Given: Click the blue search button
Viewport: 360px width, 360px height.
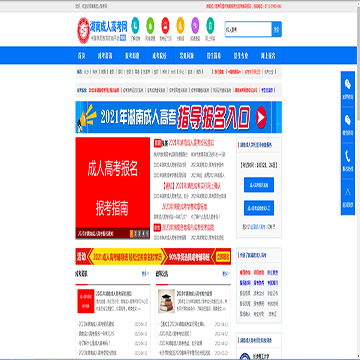Looking at the screenshot, I should [277, 29].
